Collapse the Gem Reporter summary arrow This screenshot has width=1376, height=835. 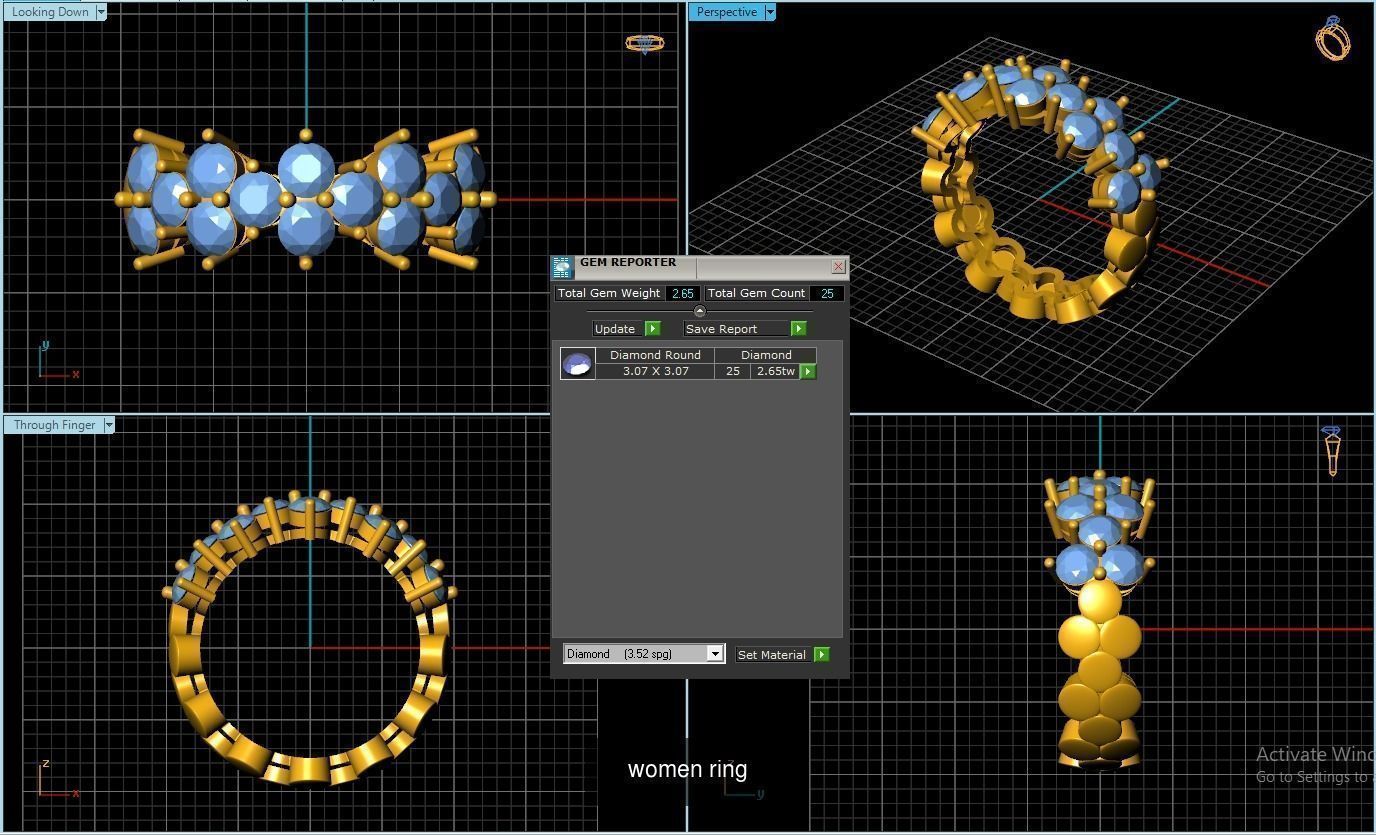click(699, 311)
